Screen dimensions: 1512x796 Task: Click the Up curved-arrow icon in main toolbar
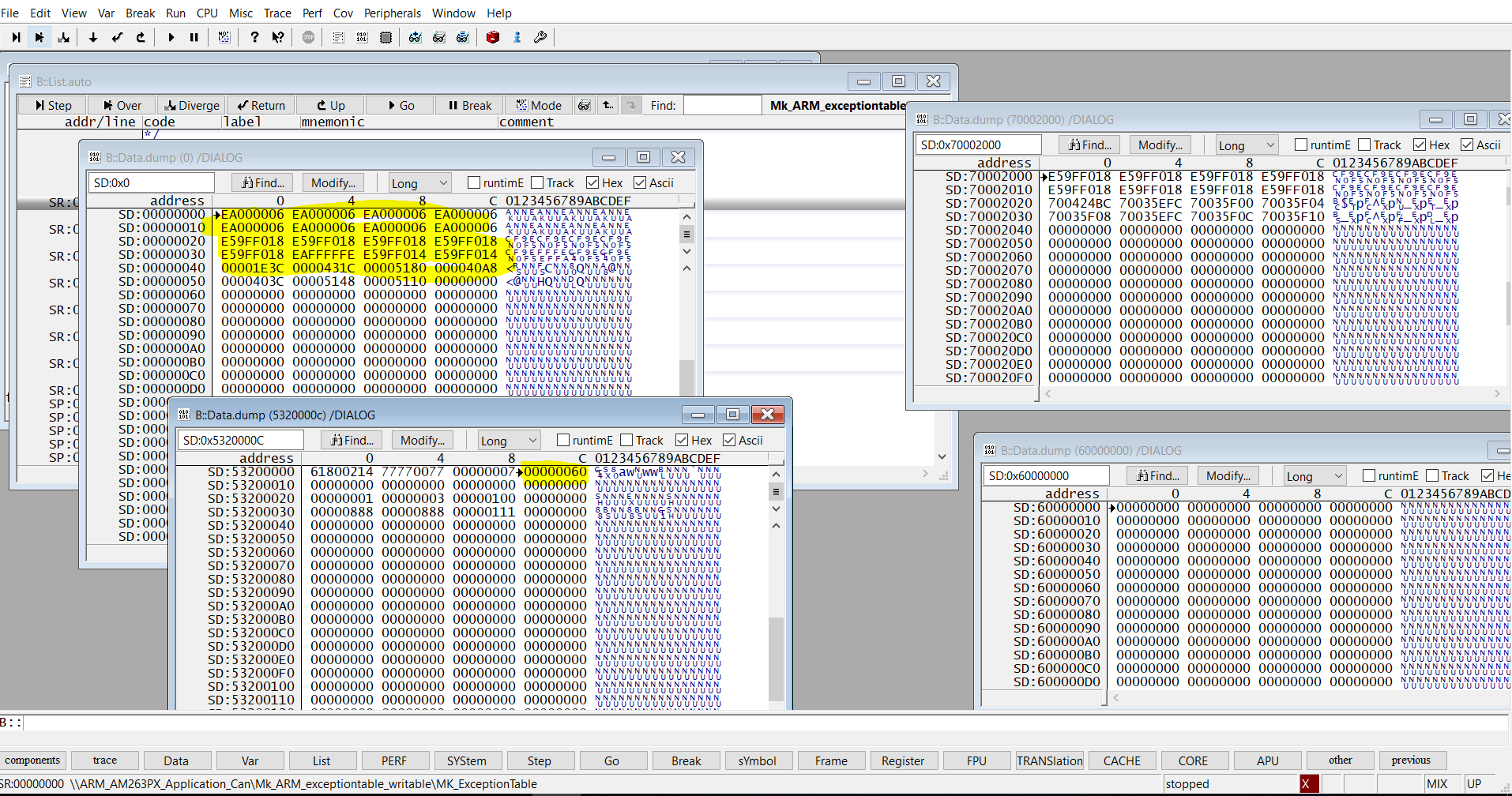pos(141,37)
